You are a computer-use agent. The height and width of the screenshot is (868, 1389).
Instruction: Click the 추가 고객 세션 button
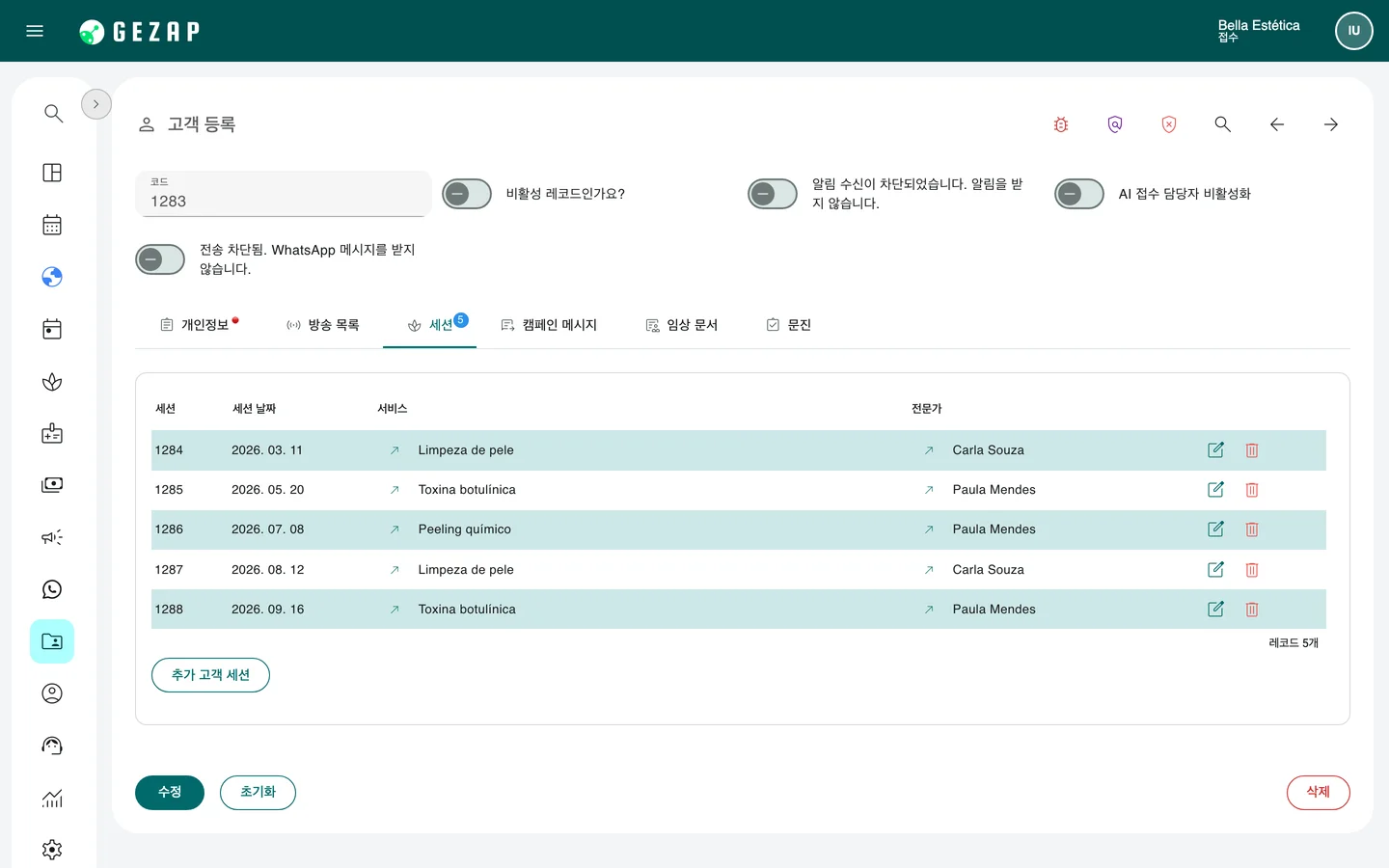click(x=210, y=675)
